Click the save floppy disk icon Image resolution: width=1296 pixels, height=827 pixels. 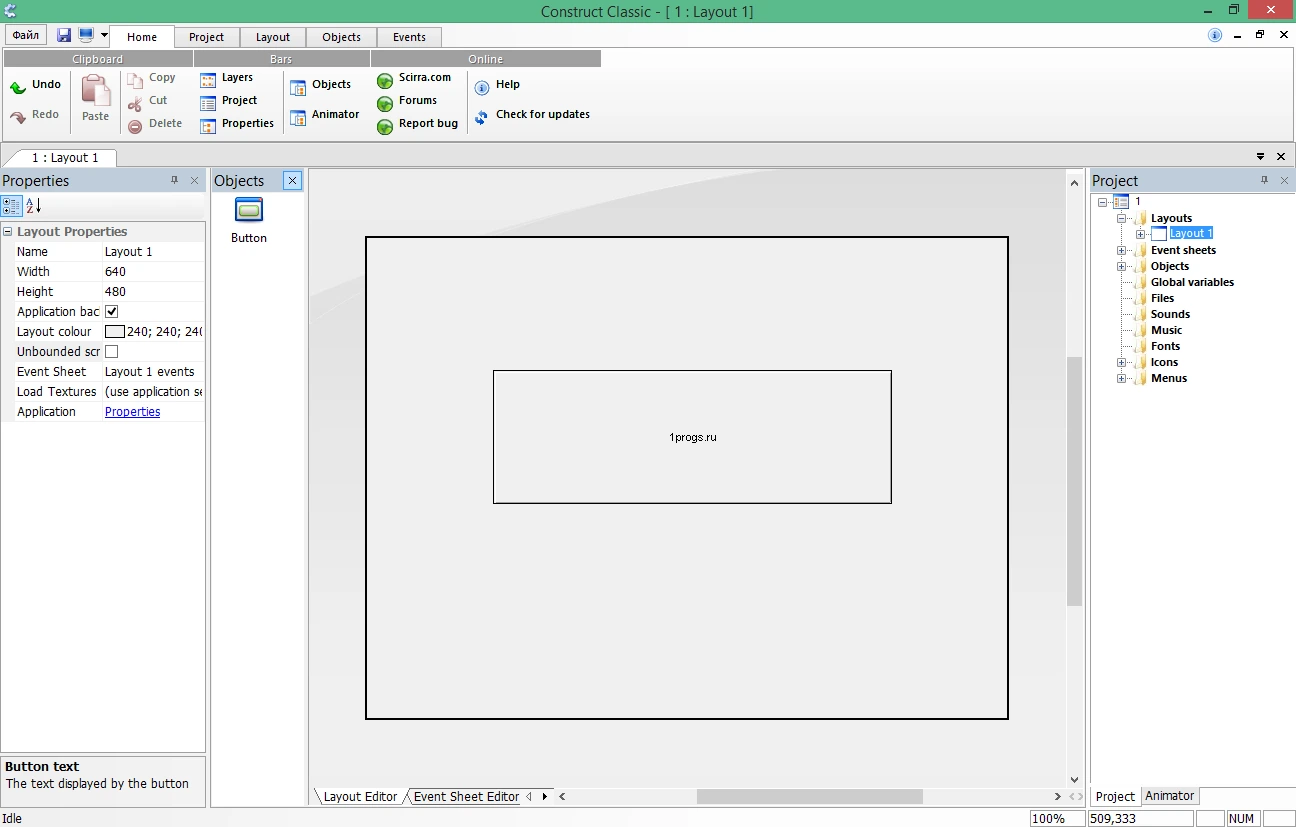click(x=64, y=36)
